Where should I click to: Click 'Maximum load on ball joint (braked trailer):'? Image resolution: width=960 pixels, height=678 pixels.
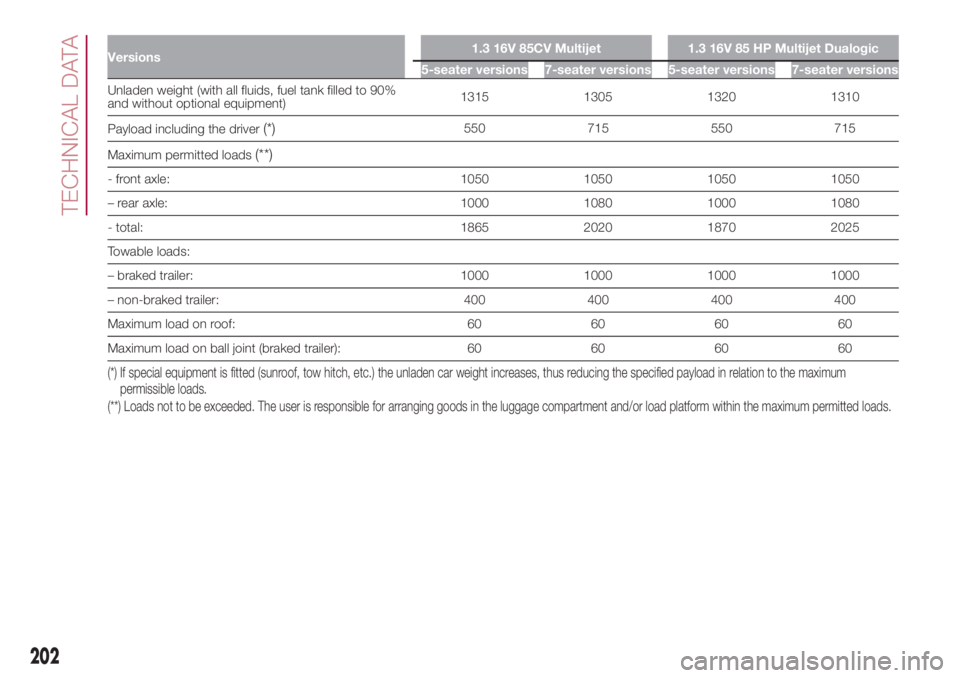tap(224, 348)
